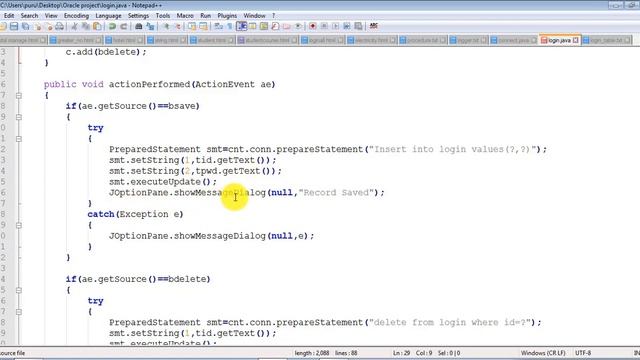
Task: Open the Plugins menu
Action: 227,16
